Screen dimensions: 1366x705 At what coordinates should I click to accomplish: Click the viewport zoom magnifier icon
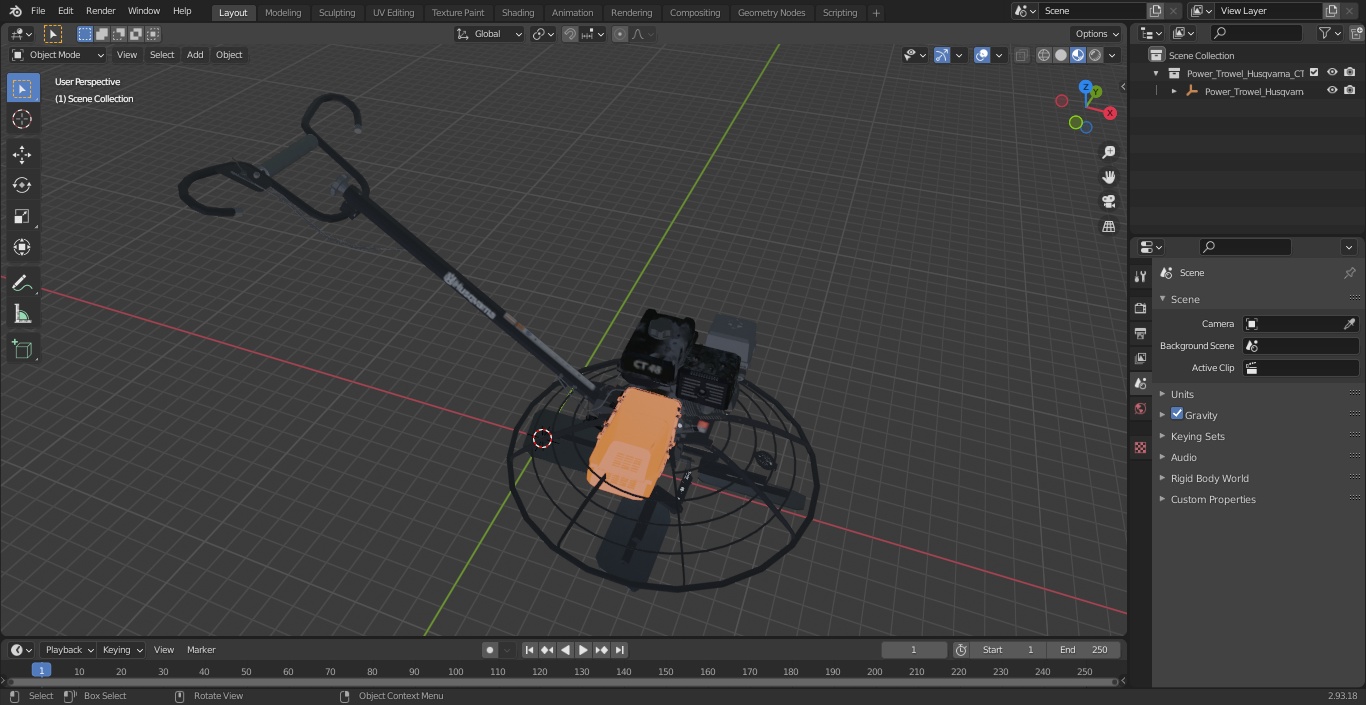1109,152
